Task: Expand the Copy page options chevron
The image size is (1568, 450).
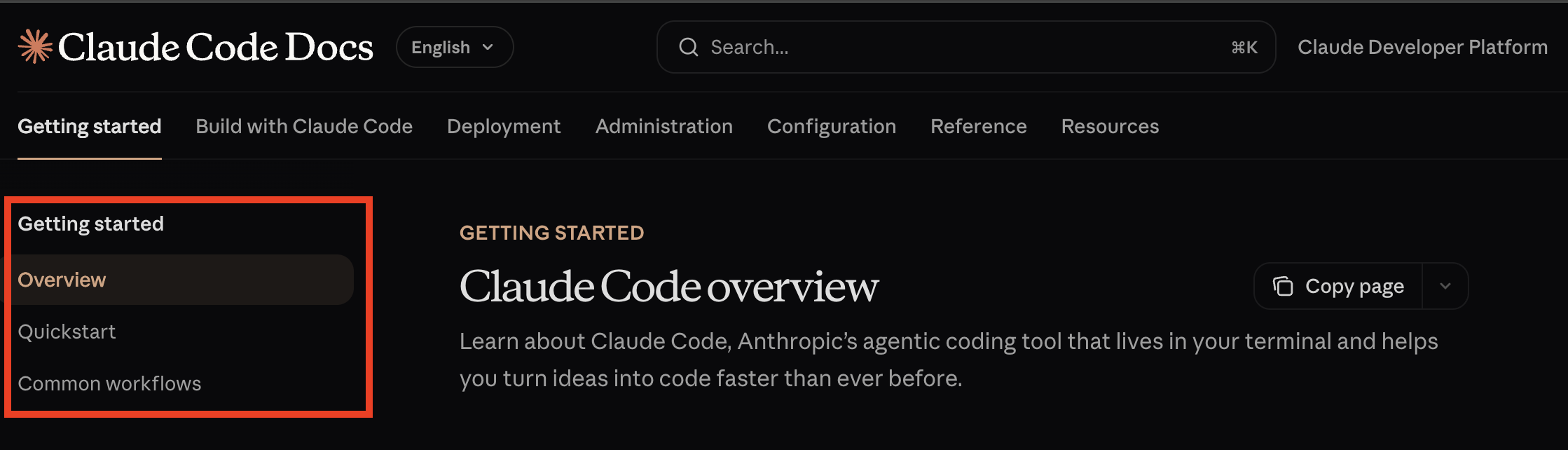Action: point(1445,286)
